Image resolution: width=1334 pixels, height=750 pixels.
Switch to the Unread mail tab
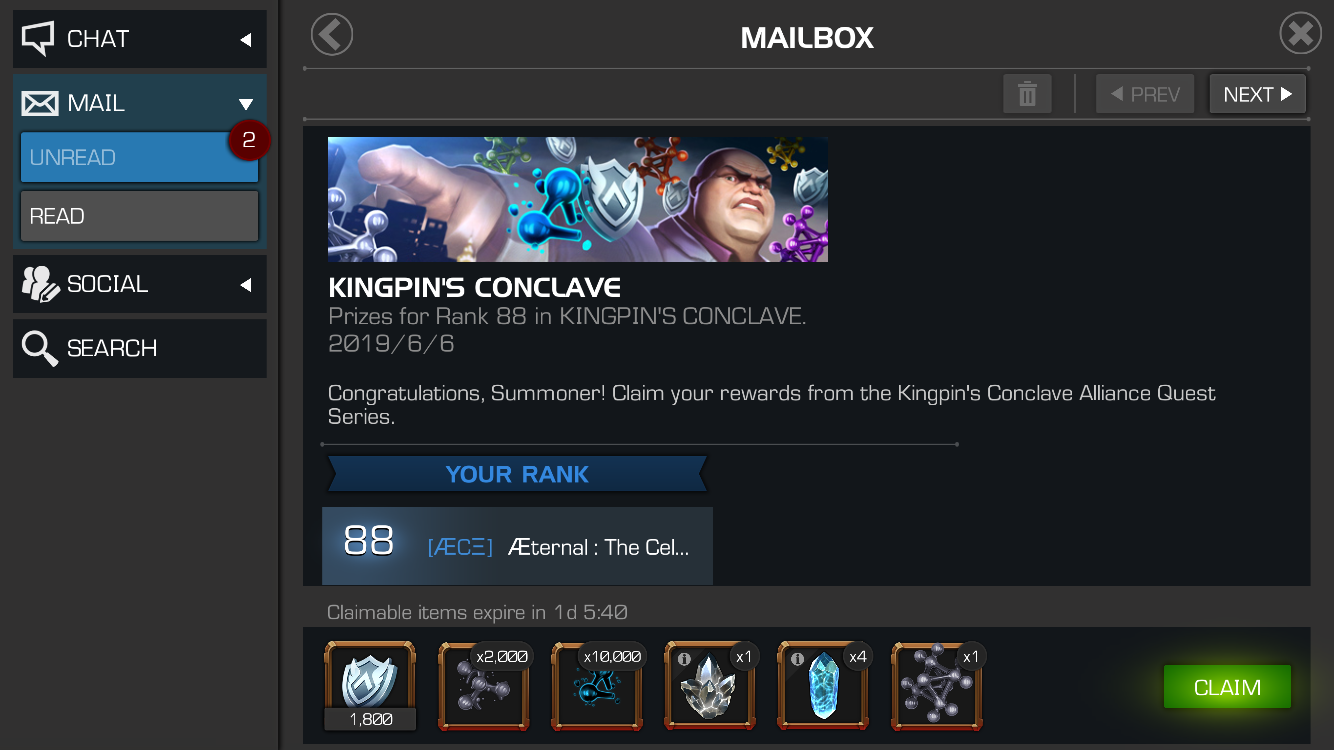coord(139,157)
